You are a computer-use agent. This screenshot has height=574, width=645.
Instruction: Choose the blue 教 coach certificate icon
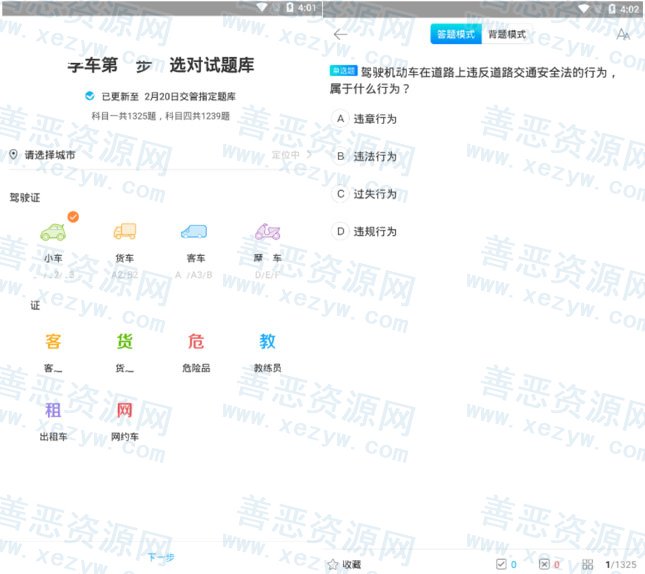pyautogui.click(x=267, y=342)
